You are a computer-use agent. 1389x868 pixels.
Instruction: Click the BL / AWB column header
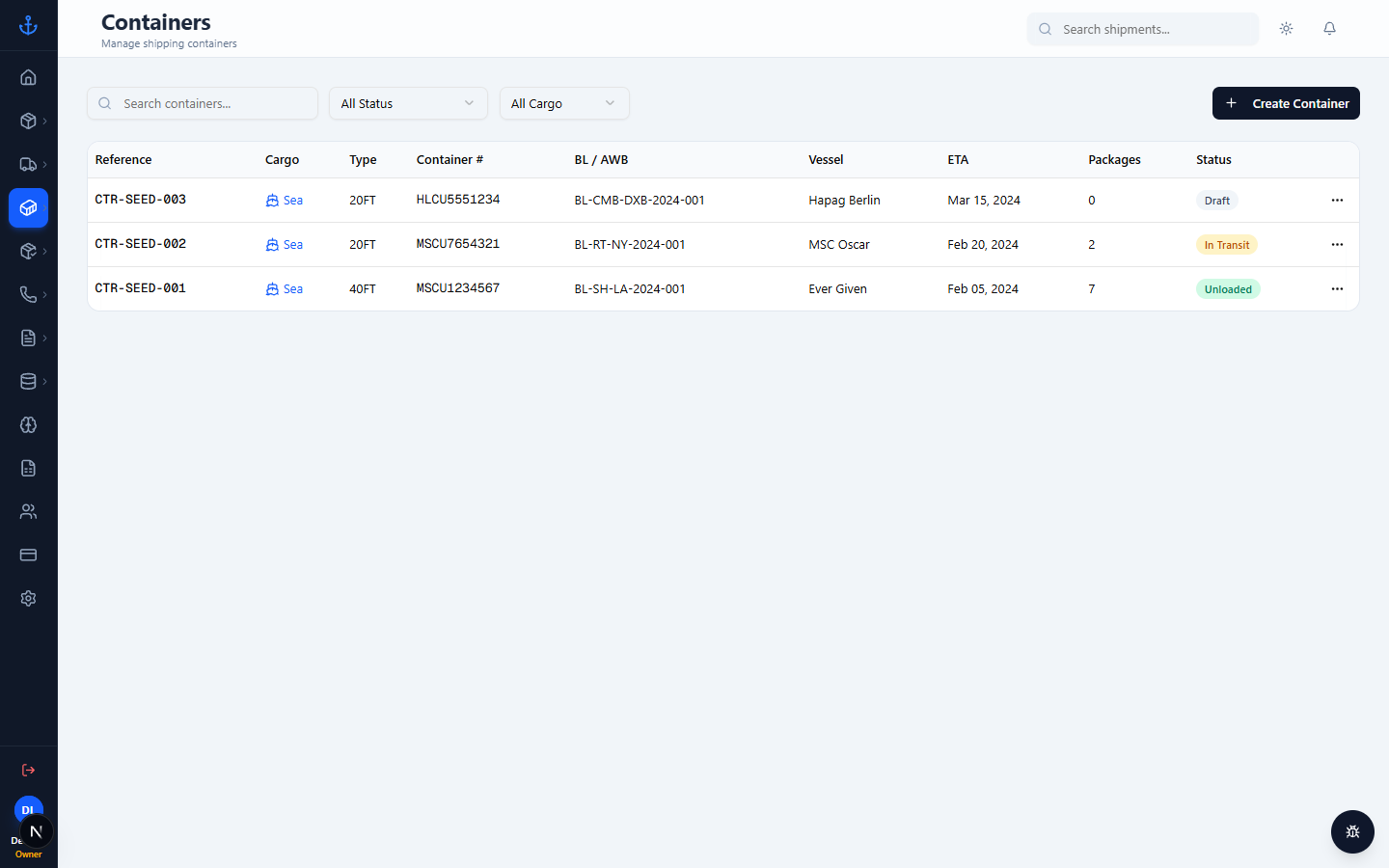click(x=601, y=160)
